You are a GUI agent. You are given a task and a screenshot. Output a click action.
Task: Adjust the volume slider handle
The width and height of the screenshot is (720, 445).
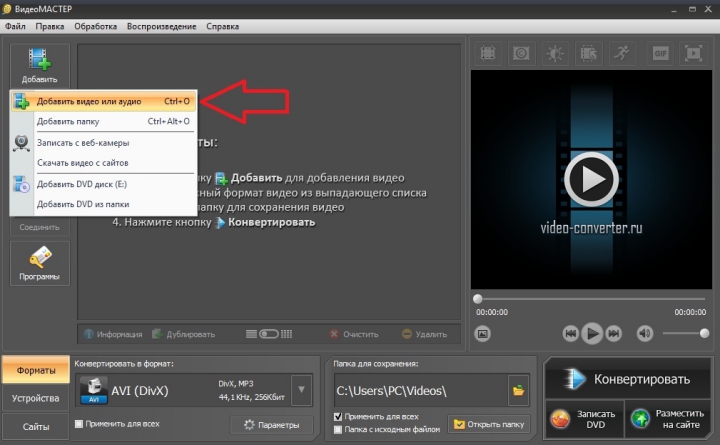click(x=704, y=333)
